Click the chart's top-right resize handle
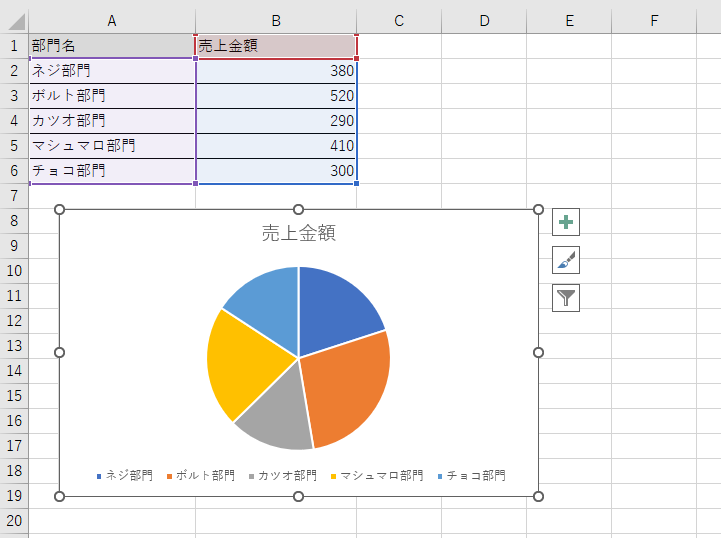 539,209
